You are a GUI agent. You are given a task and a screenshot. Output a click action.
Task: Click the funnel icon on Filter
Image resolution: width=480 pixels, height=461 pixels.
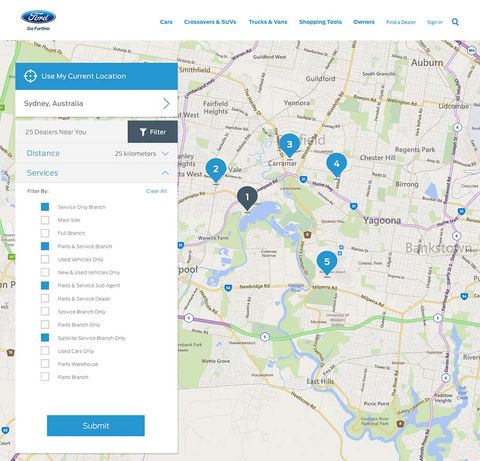(x=143, y=132)
